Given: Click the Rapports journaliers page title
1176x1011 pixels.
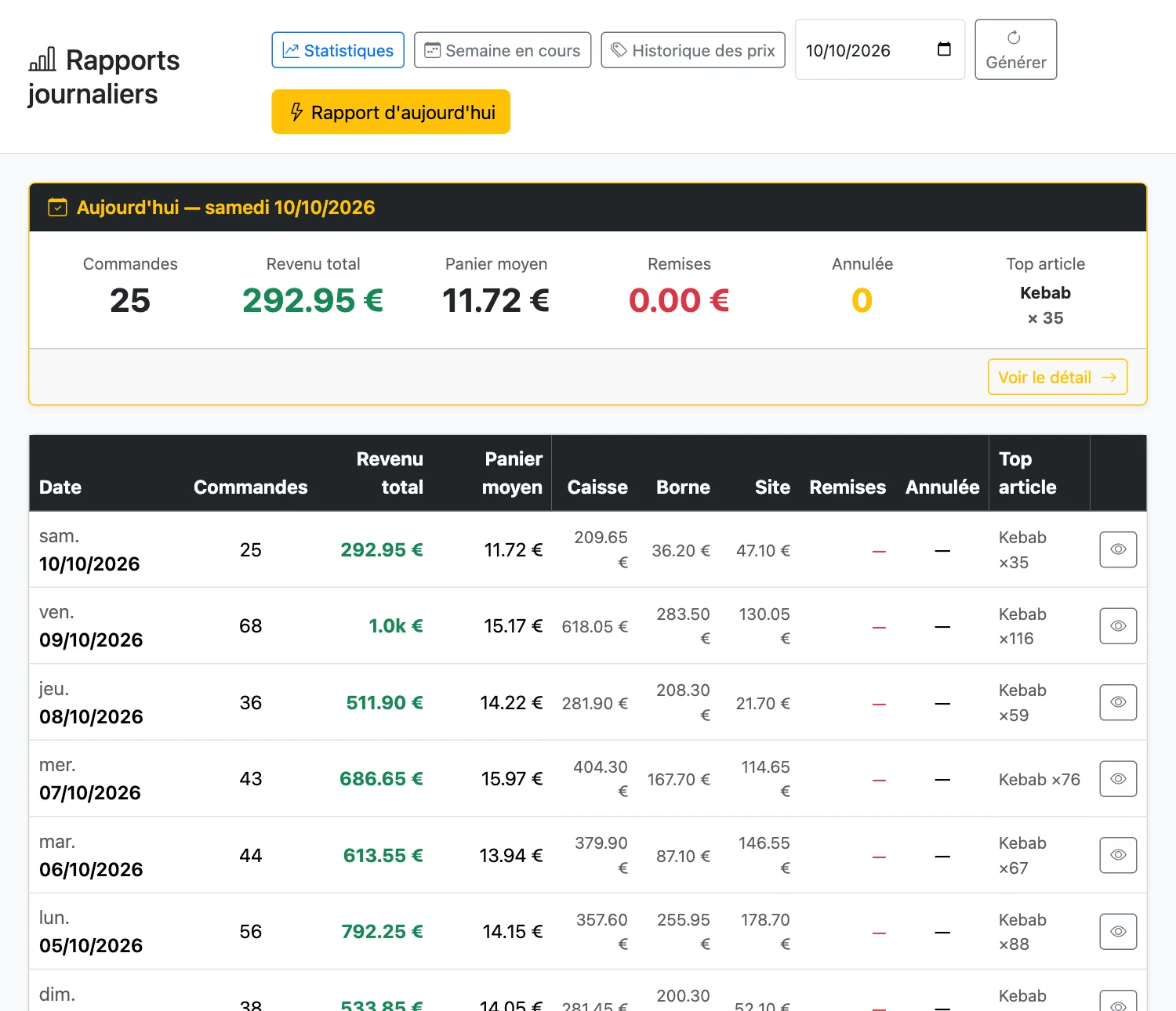Looking at the screenshot, I should pyautogui.click(x=104, y=77).
